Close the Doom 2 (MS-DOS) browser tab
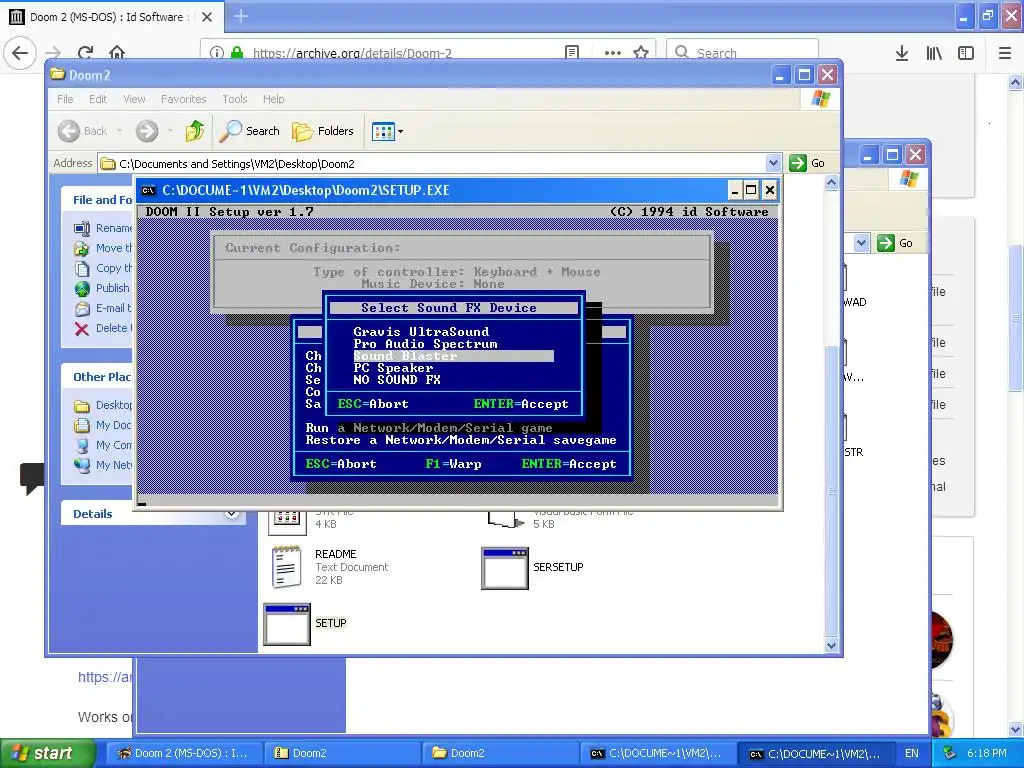This screenshot has width=1024, height=768. pyautogui.click(x=207, y=17)
